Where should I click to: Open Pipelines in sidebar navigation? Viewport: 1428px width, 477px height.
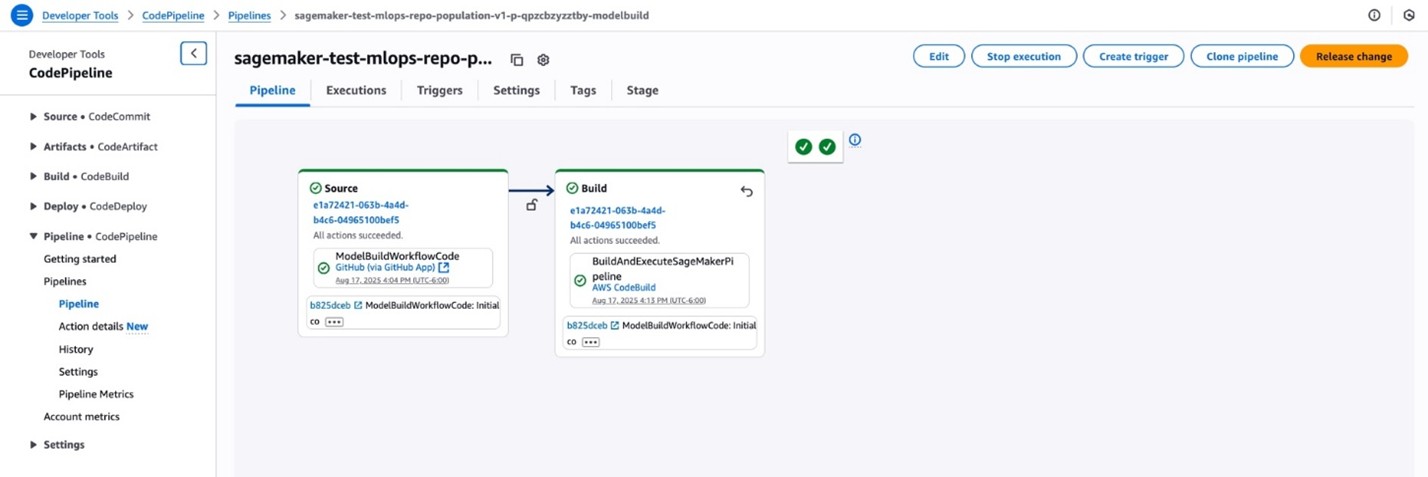(x=65, y=282)
